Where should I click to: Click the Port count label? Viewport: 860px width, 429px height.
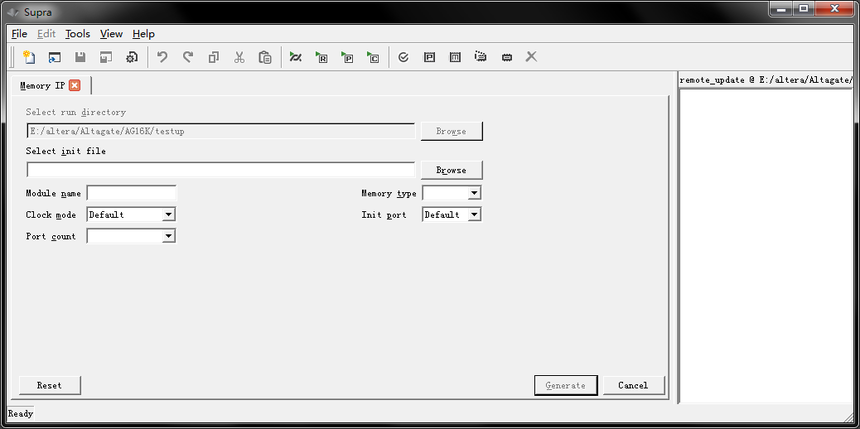51,236
